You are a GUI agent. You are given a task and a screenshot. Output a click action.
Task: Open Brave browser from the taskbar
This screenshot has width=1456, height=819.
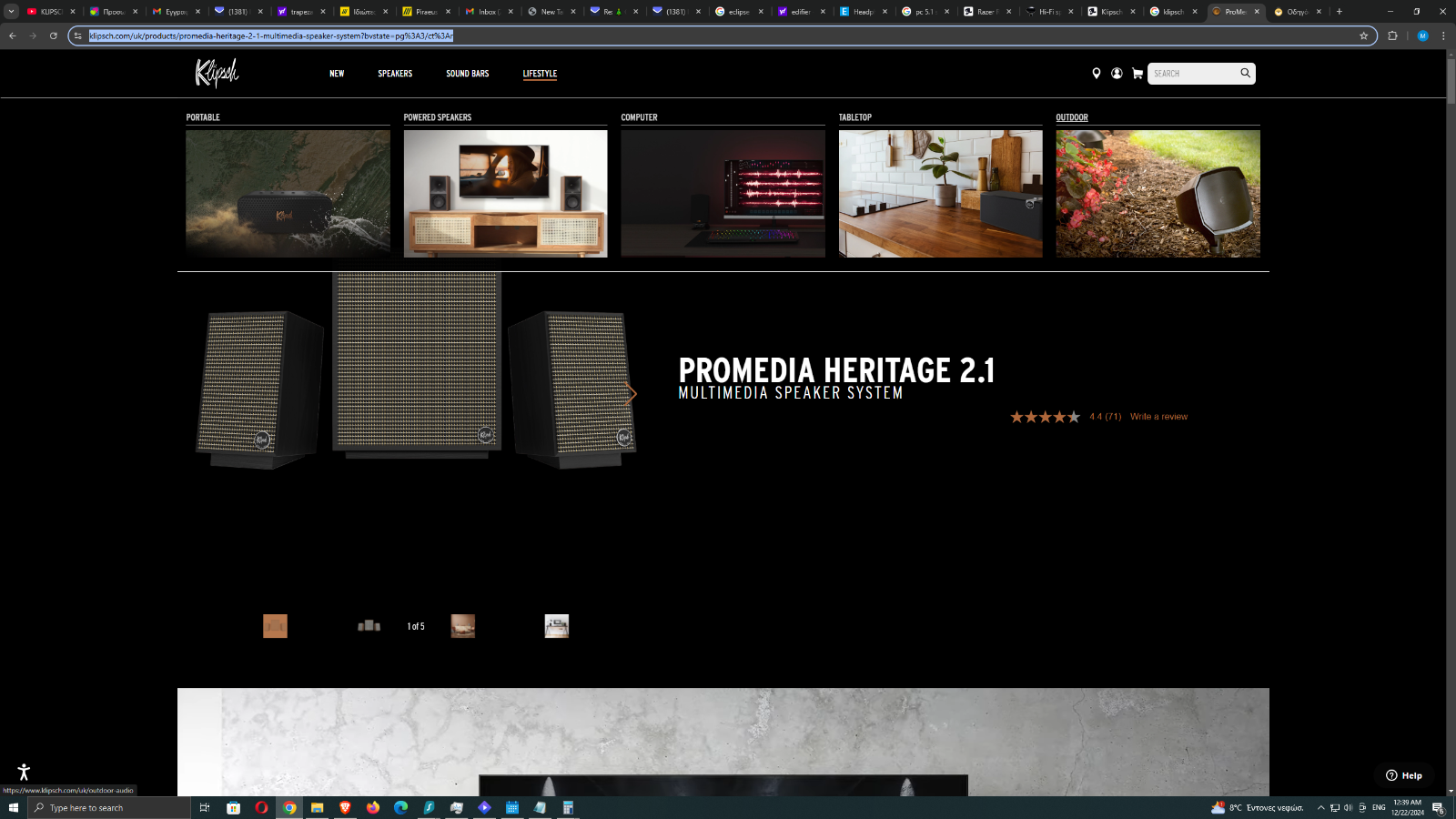(x=345, y=807)
